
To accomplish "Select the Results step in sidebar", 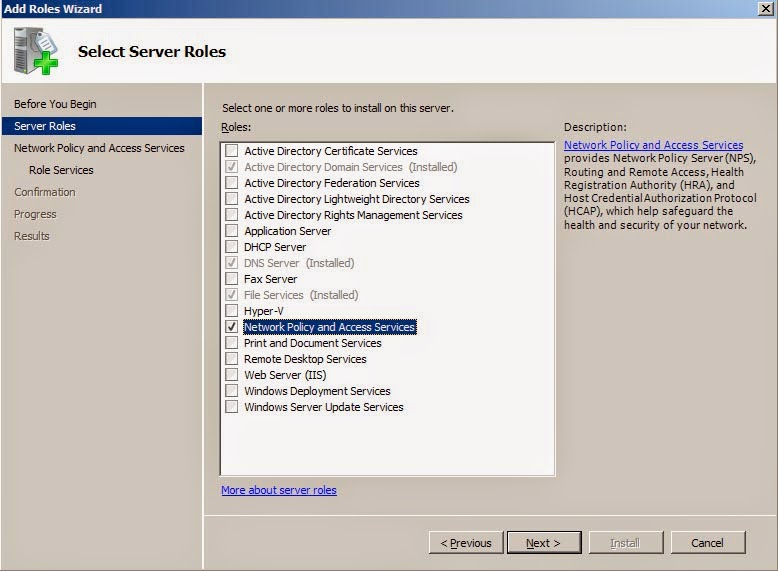I will click(x=32, y=236).
